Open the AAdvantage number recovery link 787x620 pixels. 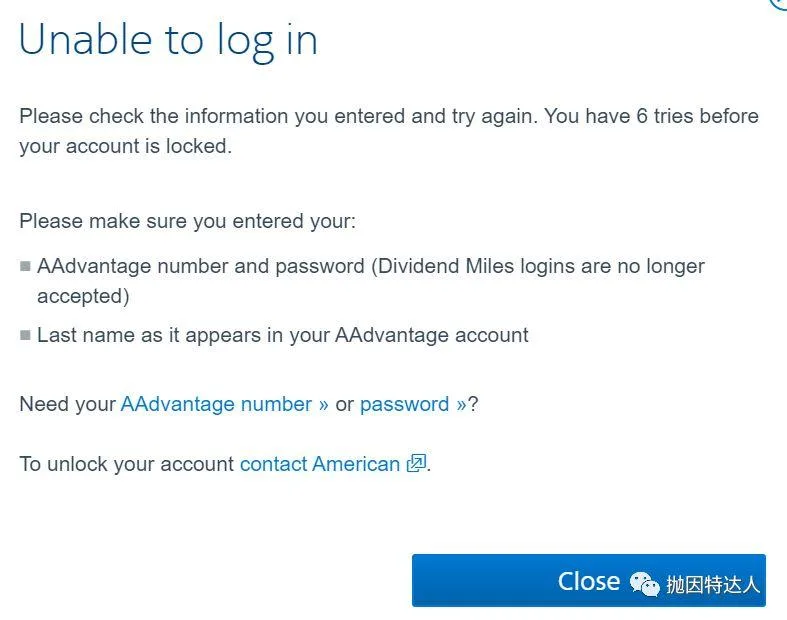click(x=224, y=404)
